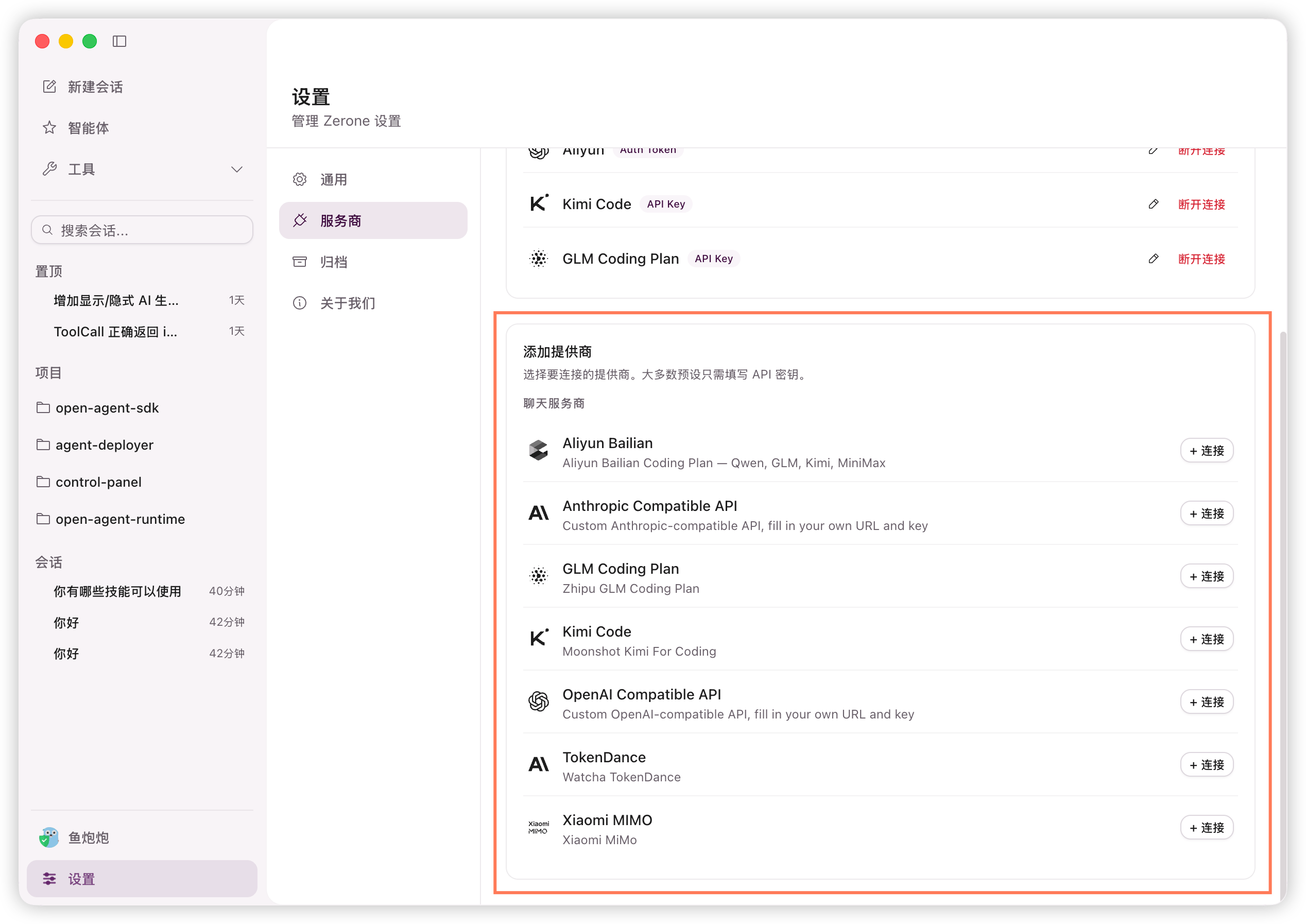
Task: Disconnect the connected Kimi Code provider
Action: pyautogui.click(x=1201, y=204)
